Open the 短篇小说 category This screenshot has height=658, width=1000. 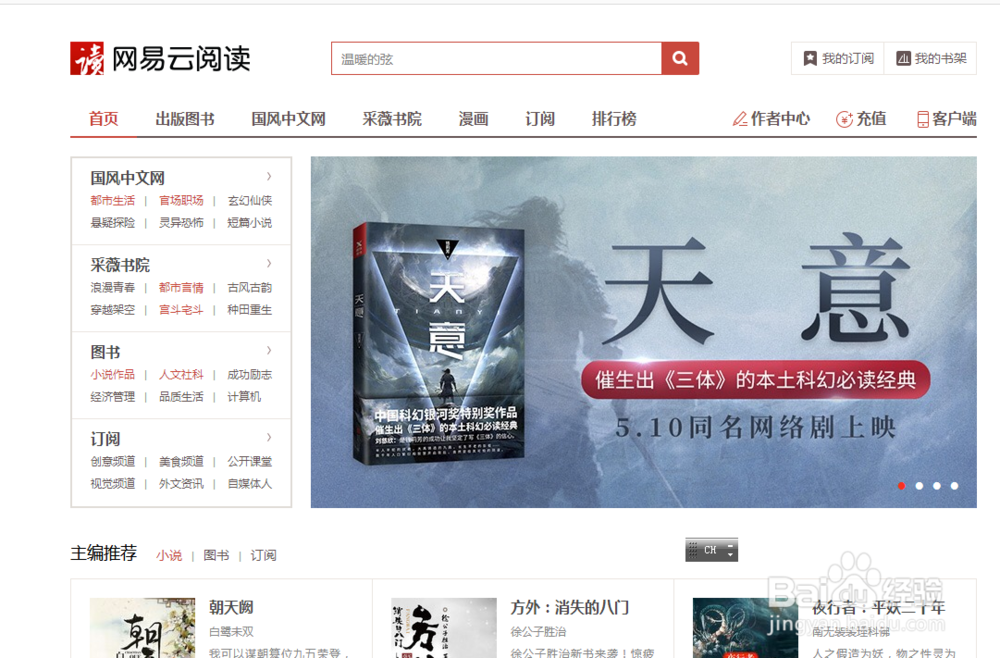coord(250,223)
